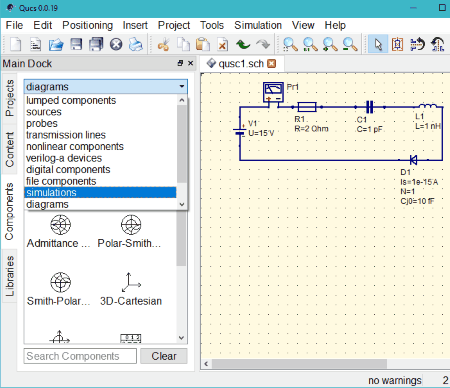Select capacitor C1 in schematic
450x388 pixels.
coord(370,107)
